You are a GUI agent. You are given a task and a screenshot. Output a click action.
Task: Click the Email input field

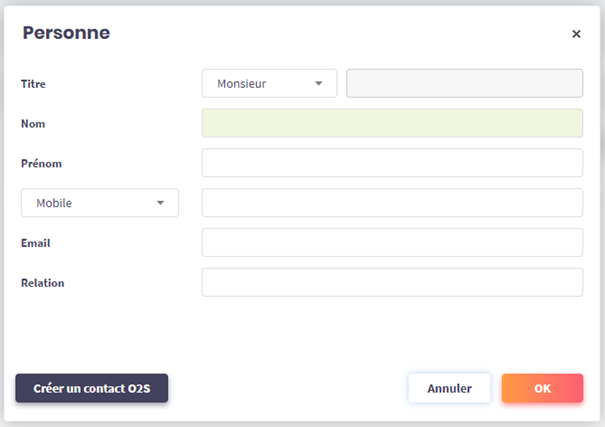(392, 243)
